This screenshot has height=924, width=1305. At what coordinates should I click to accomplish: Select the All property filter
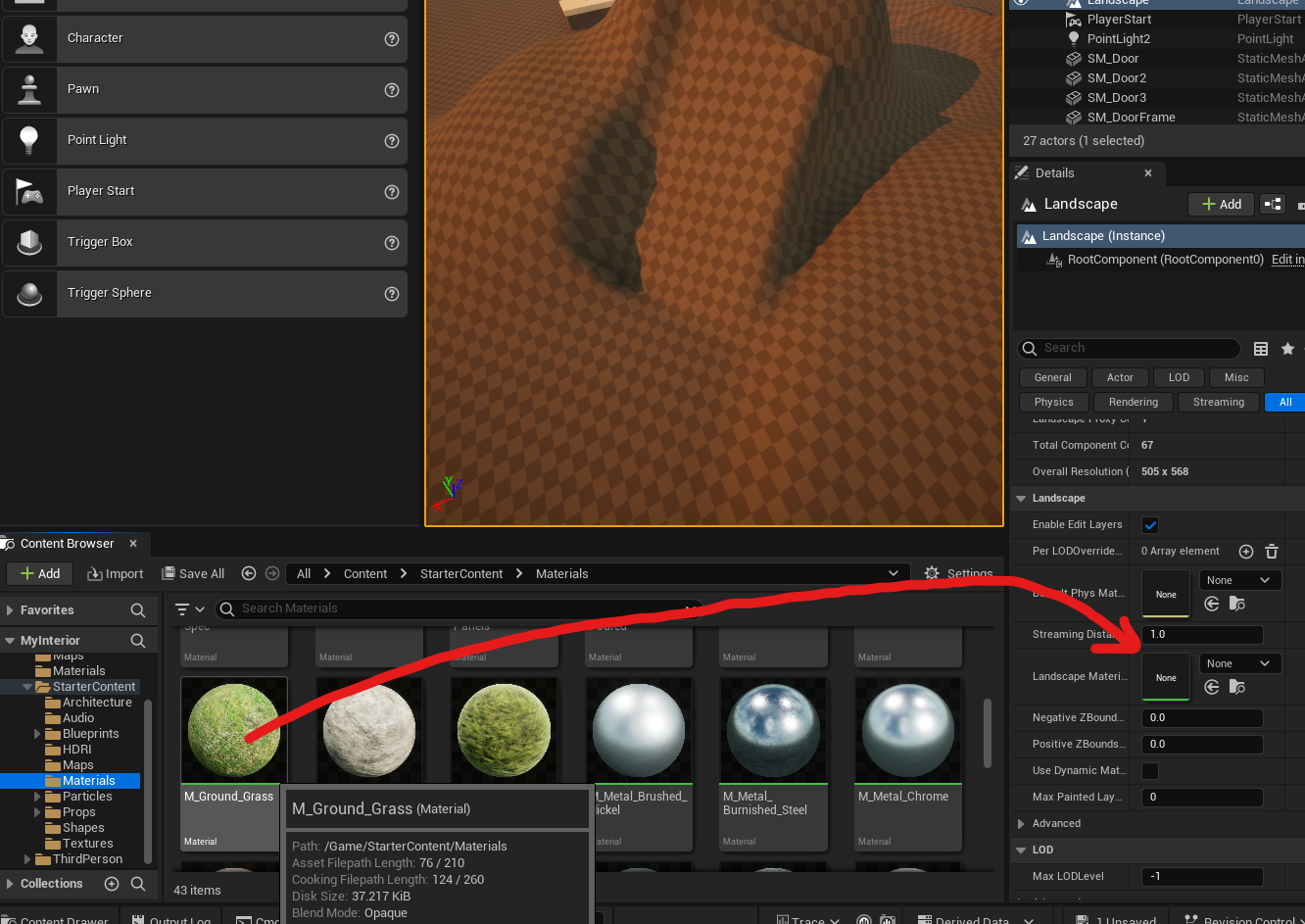[x=1285, y=402]
